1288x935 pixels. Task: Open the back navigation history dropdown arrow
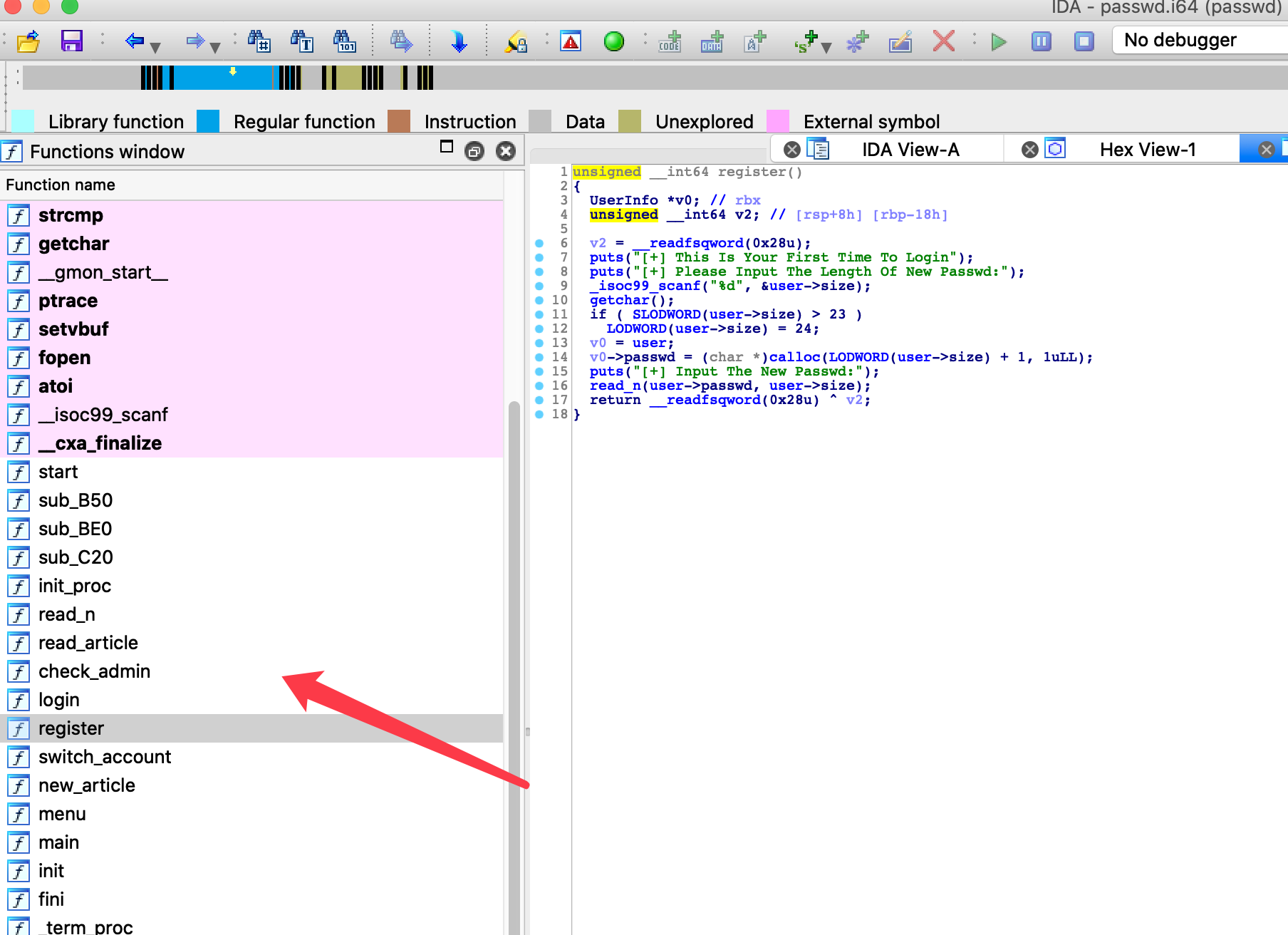pyautogui.click(x=155, y=48)
